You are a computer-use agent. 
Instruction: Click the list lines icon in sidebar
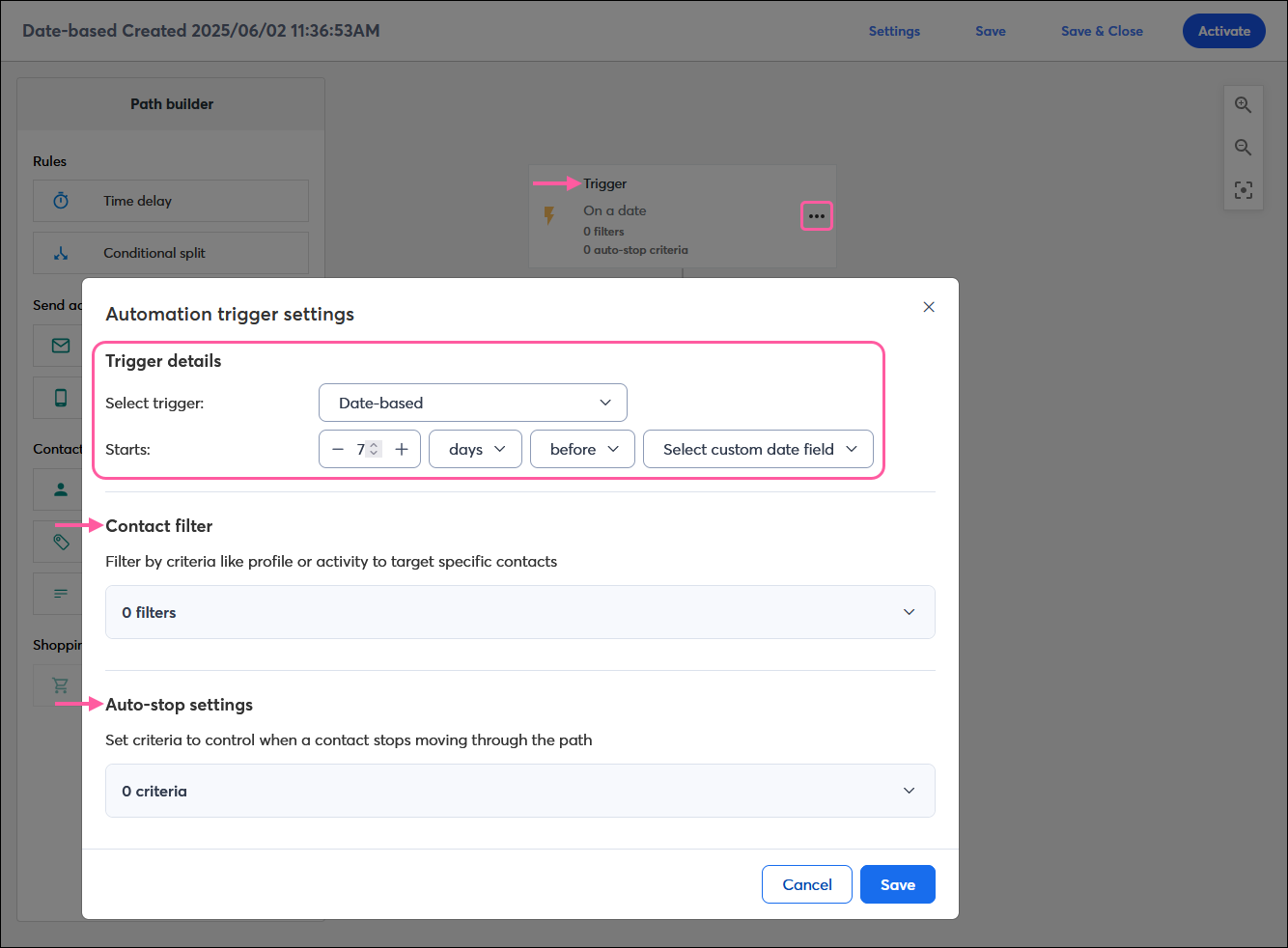[61, 594]
